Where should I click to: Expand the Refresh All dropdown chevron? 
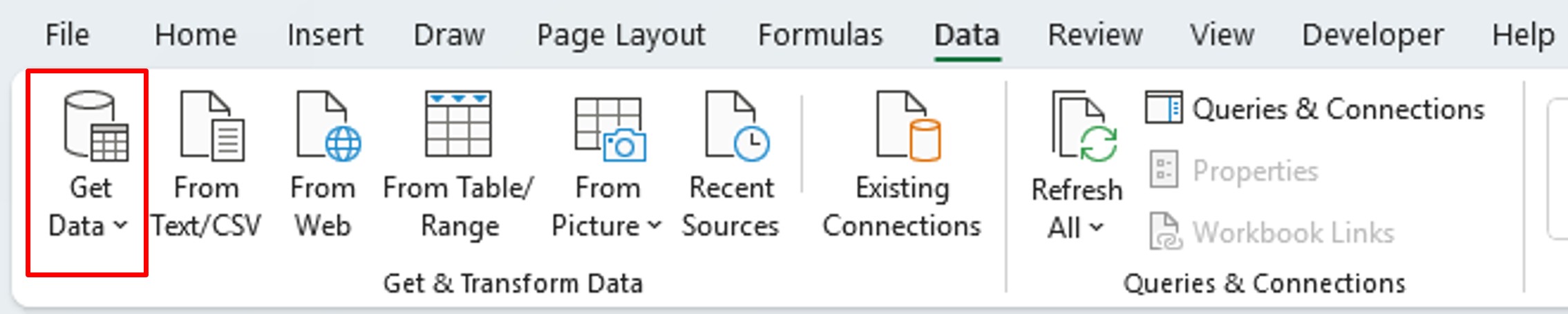1096,228
